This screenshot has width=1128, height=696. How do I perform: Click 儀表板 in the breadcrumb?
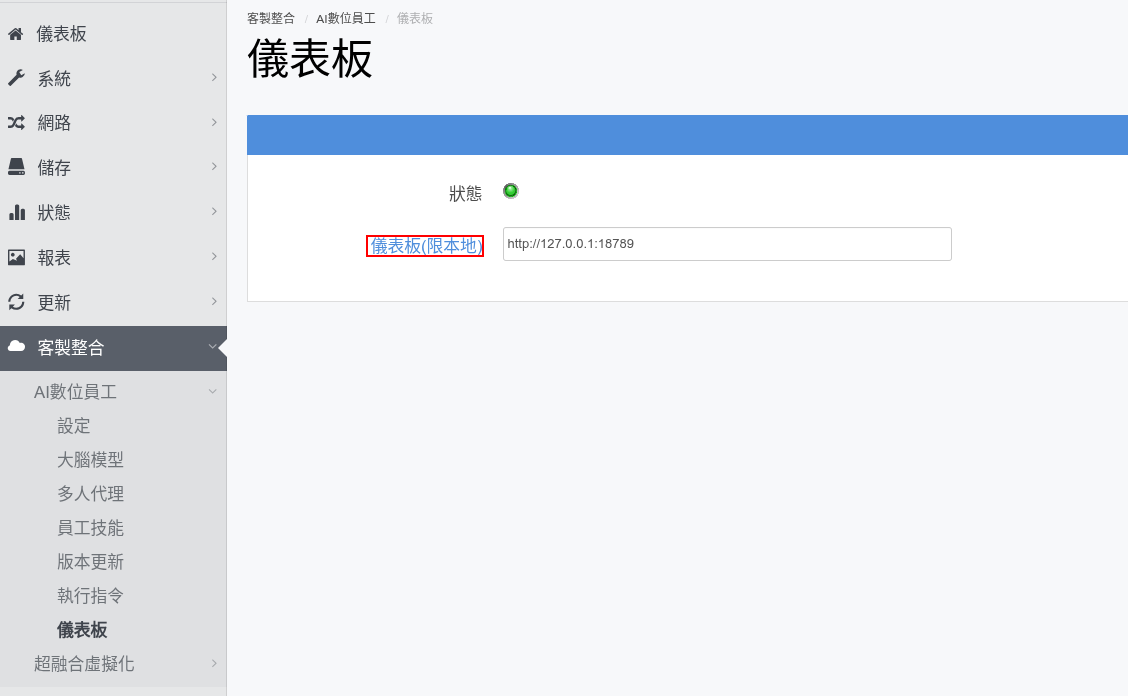point(415,18)
